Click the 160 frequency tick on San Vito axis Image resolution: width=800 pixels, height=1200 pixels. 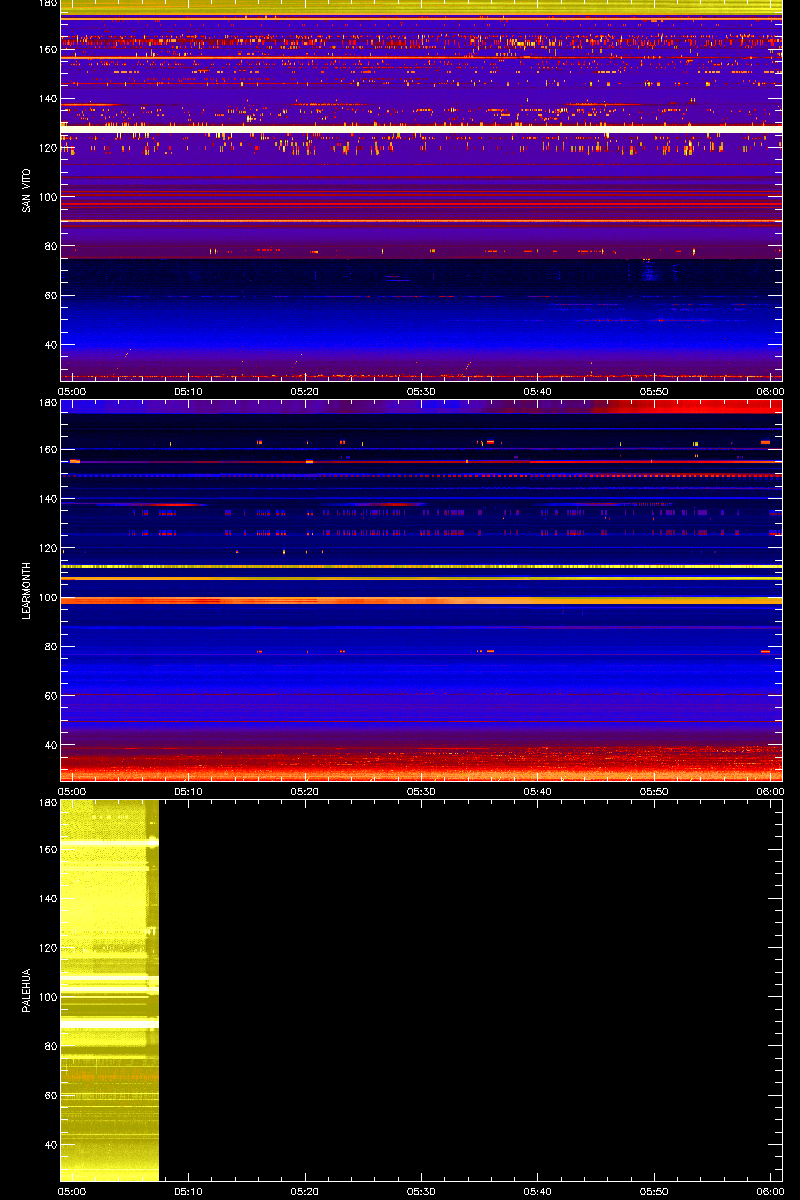[x=48, y=50]
